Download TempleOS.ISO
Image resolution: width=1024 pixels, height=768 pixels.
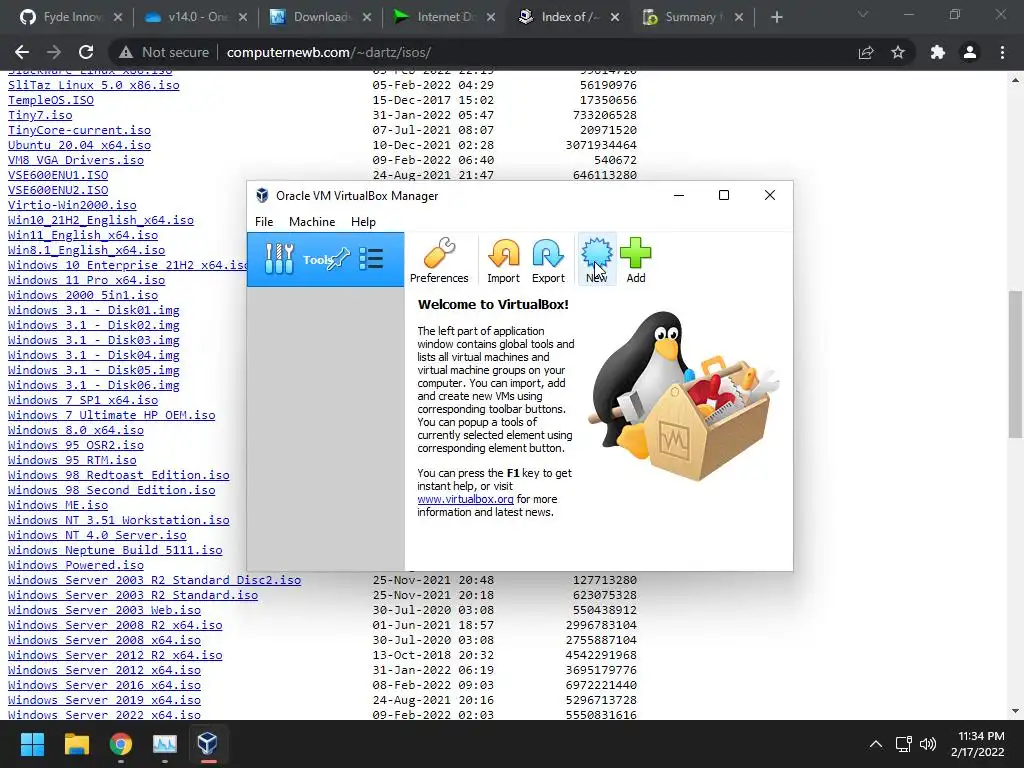click(51, 101)
